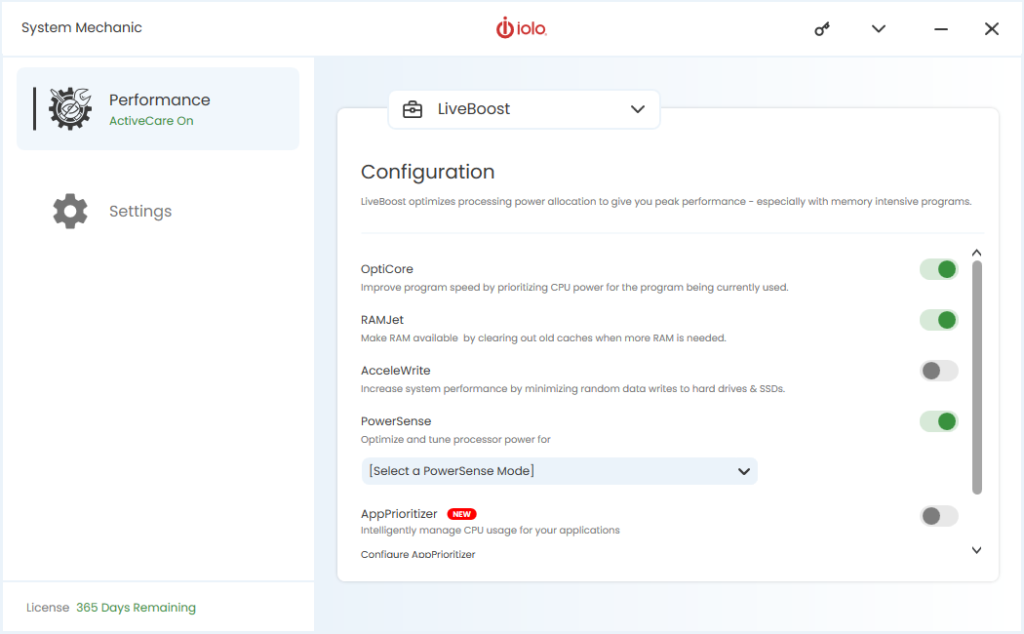
Task: Click the Settings gear icon
Action: pos(70,211)
